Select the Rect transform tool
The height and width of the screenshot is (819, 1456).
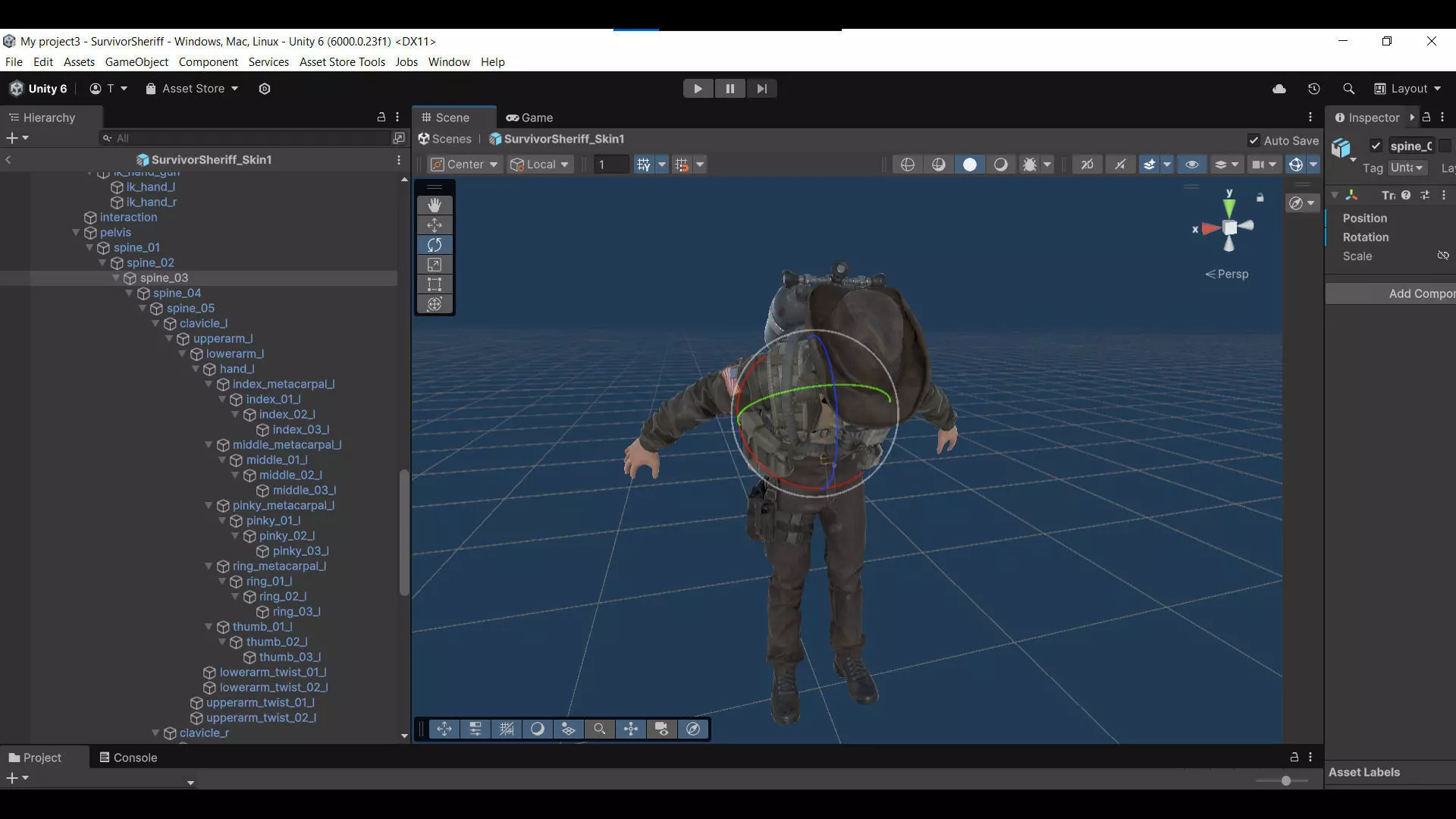point(435,284)
